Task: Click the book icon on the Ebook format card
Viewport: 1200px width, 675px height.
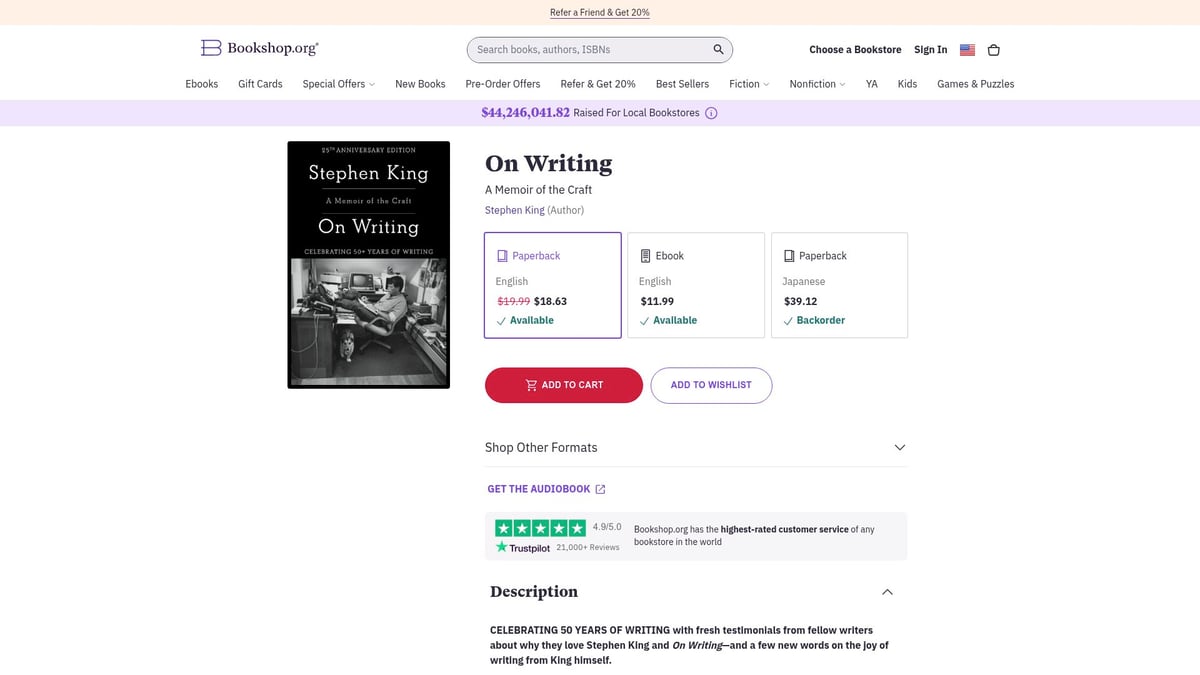Action: tap(644, 255)
